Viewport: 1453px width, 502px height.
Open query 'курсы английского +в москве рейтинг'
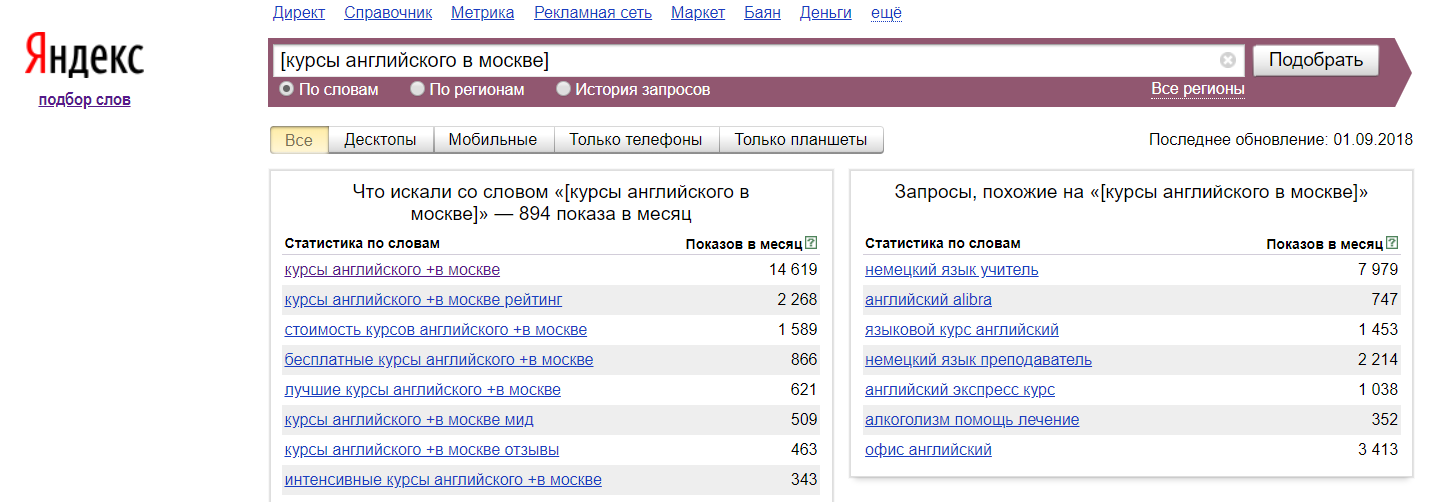(x=423, y=300)
